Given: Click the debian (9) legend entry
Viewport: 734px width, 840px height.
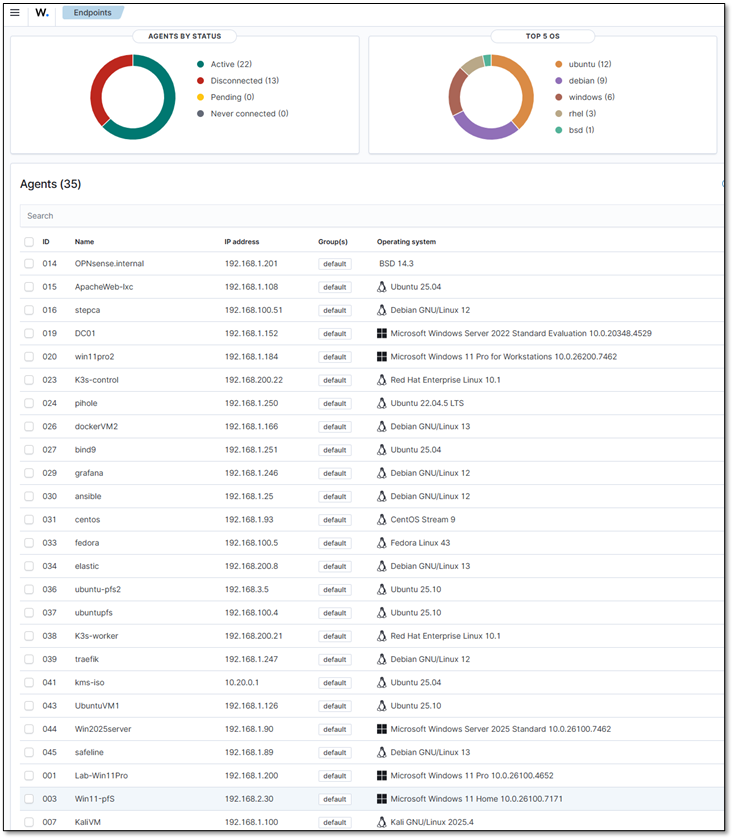Looking at the screenshot, I should coord(581,81).
